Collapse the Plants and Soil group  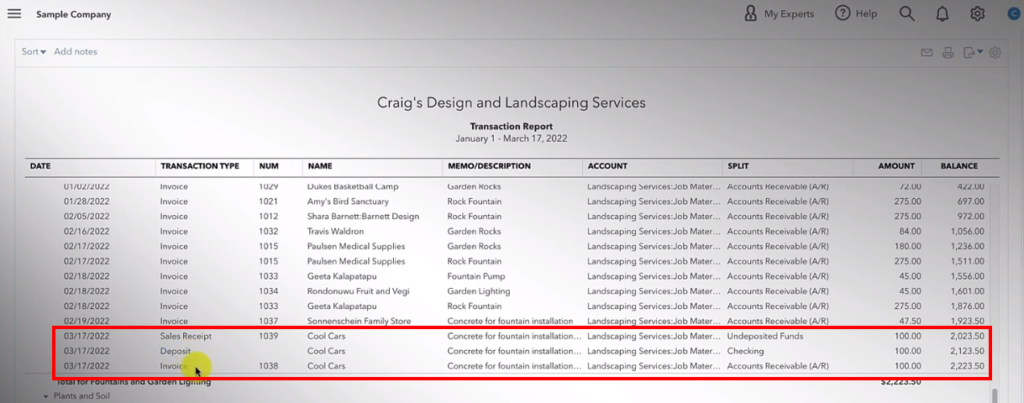pyautogui.click(x=46, y=396)
